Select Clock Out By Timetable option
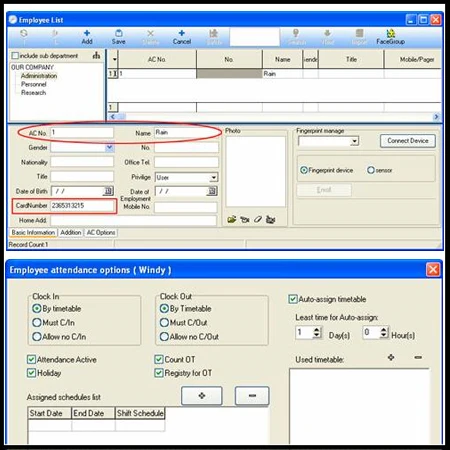The width and height of the screenshot is (450, 450). click(x=164, y=308)
